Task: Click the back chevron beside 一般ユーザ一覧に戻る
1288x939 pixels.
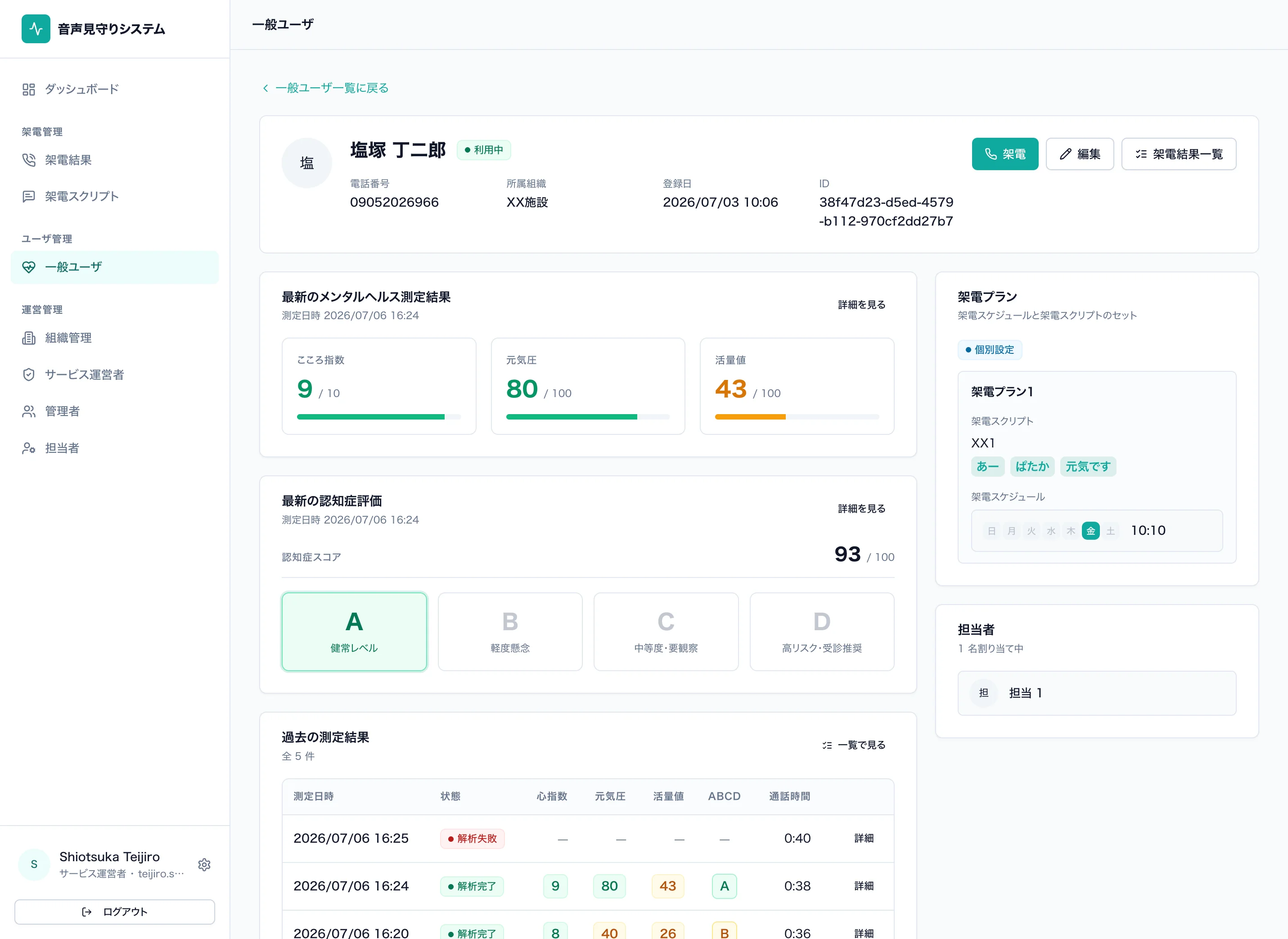Action: pos(266,88)
